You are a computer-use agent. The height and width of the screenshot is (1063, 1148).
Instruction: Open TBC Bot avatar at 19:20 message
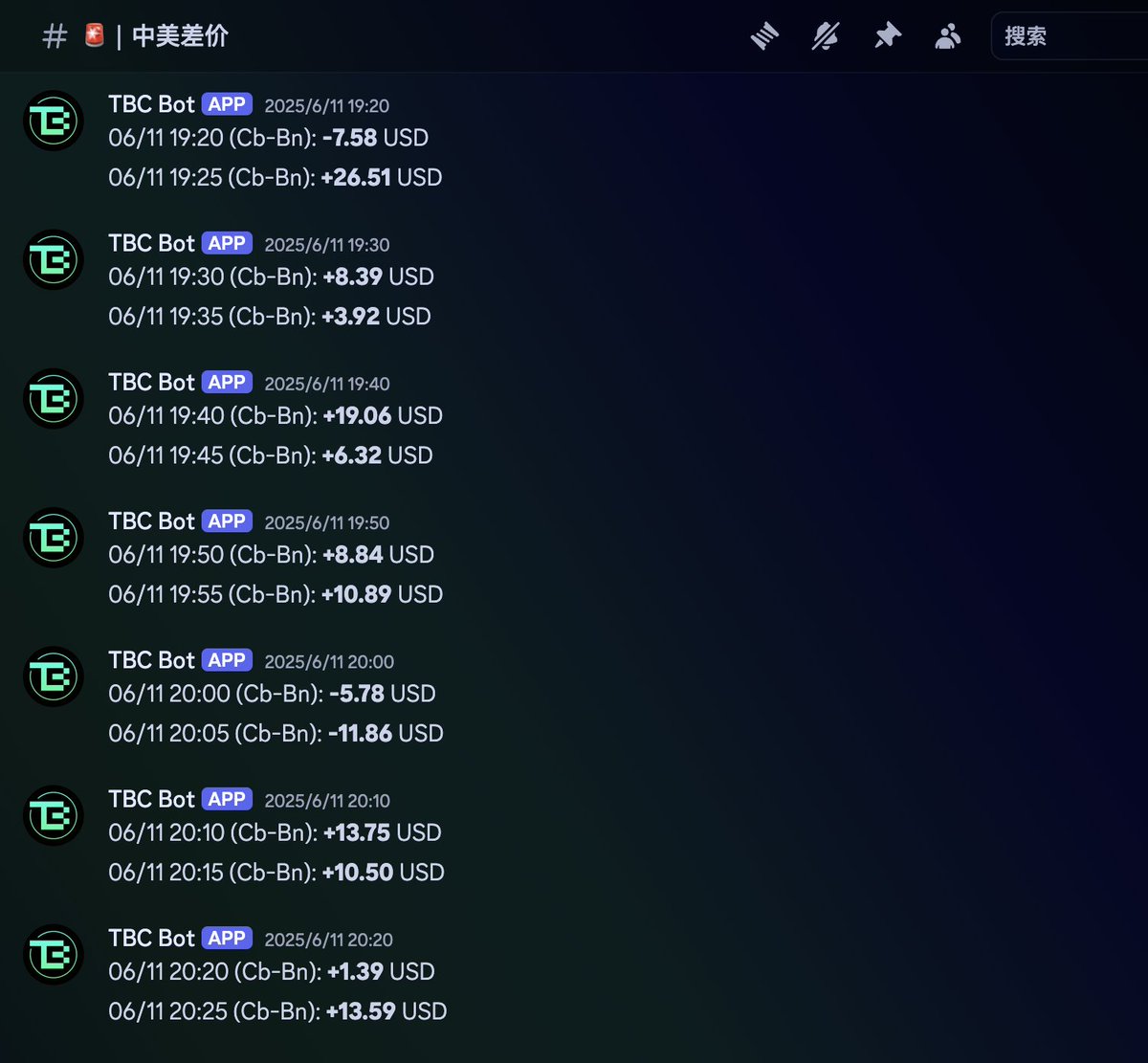(54, 121)
